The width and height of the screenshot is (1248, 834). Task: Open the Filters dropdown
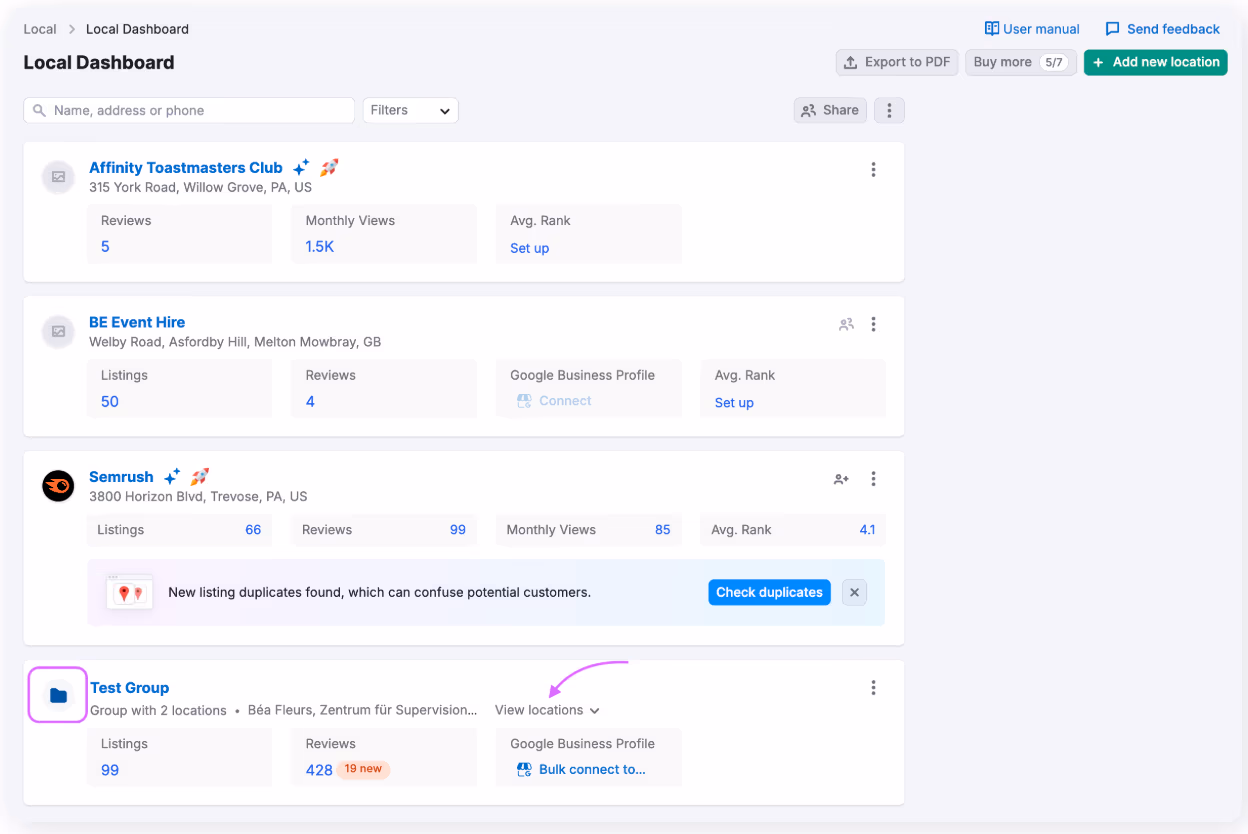pos(410,110)
